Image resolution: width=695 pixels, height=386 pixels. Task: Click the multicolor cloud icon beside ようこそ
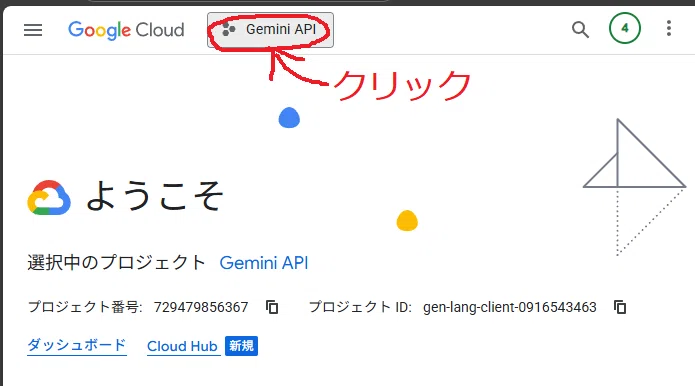49,198
